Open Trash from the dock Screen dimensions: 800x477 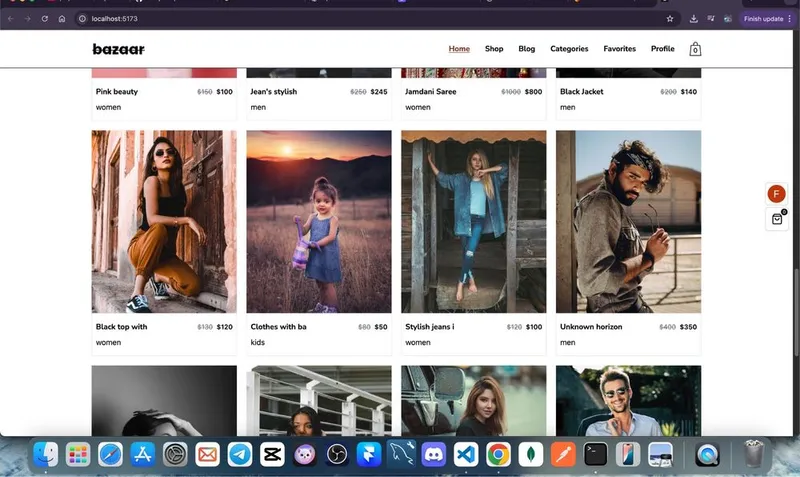pyautogui.click(x=754, y=454)
